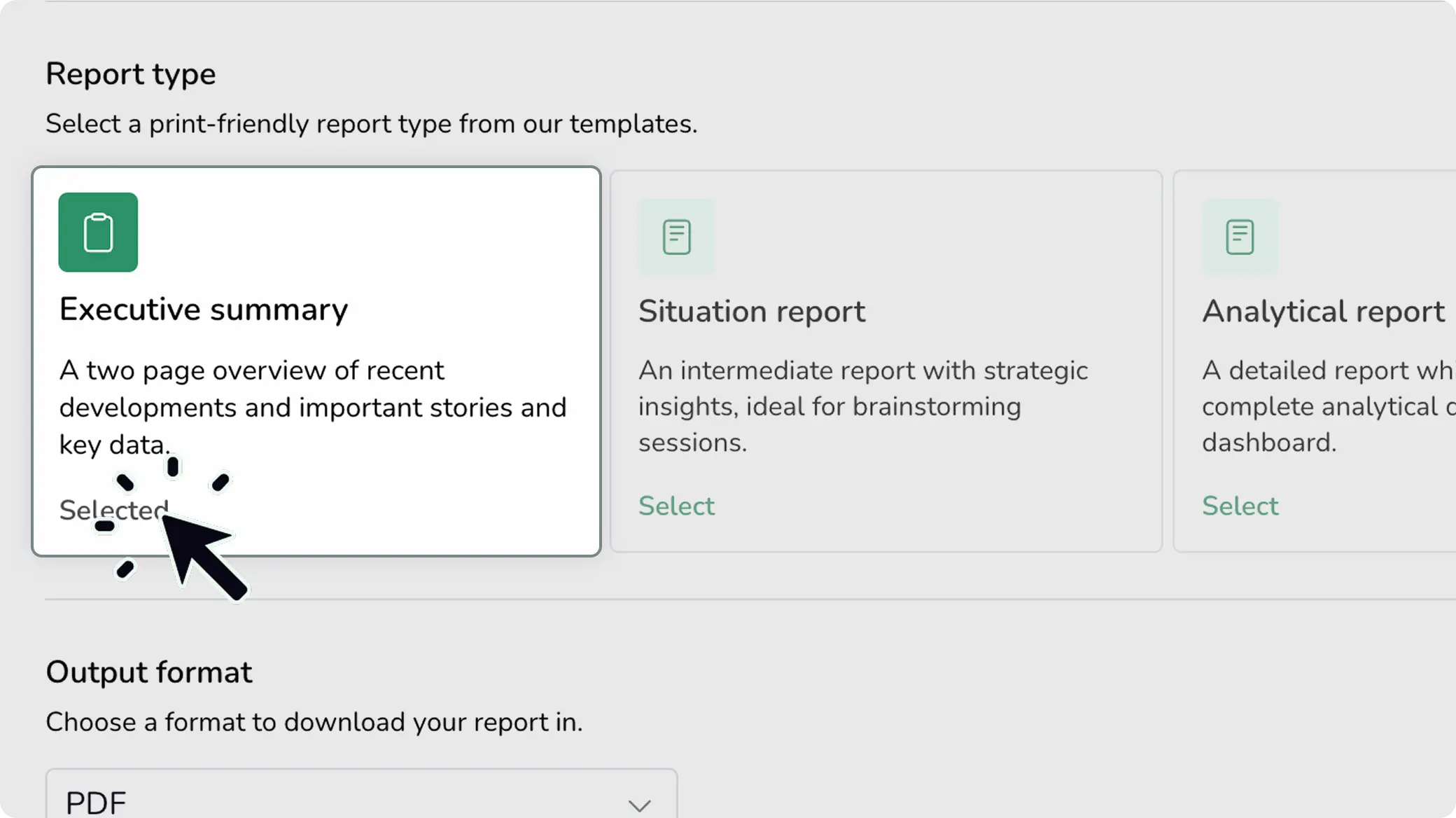Click the Situation report document icon
Image resolution: width=1456 pixels, height=818 pixels.
(676, 237)
